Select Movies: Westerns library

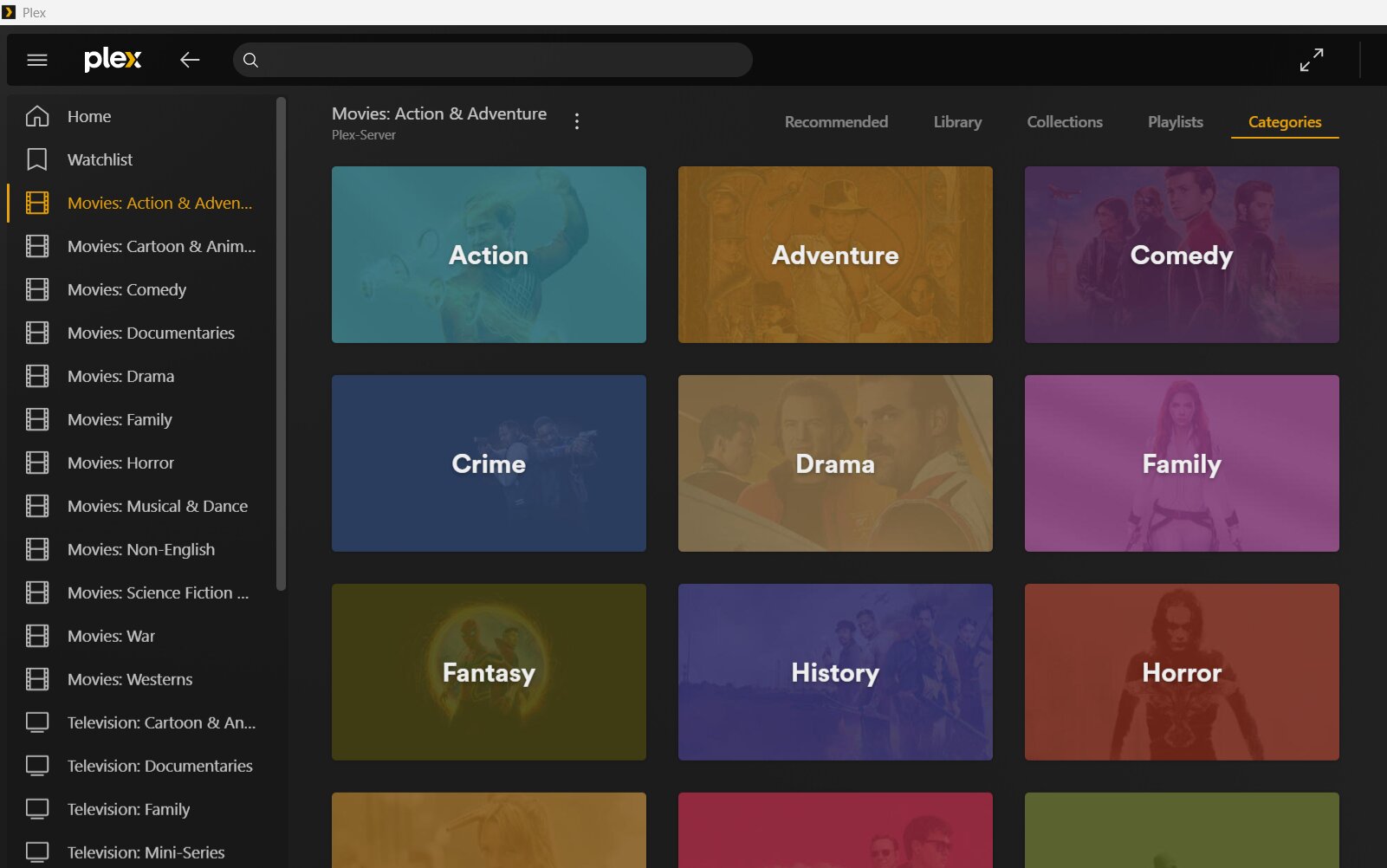pyautogui.click(x=130, y=679)
